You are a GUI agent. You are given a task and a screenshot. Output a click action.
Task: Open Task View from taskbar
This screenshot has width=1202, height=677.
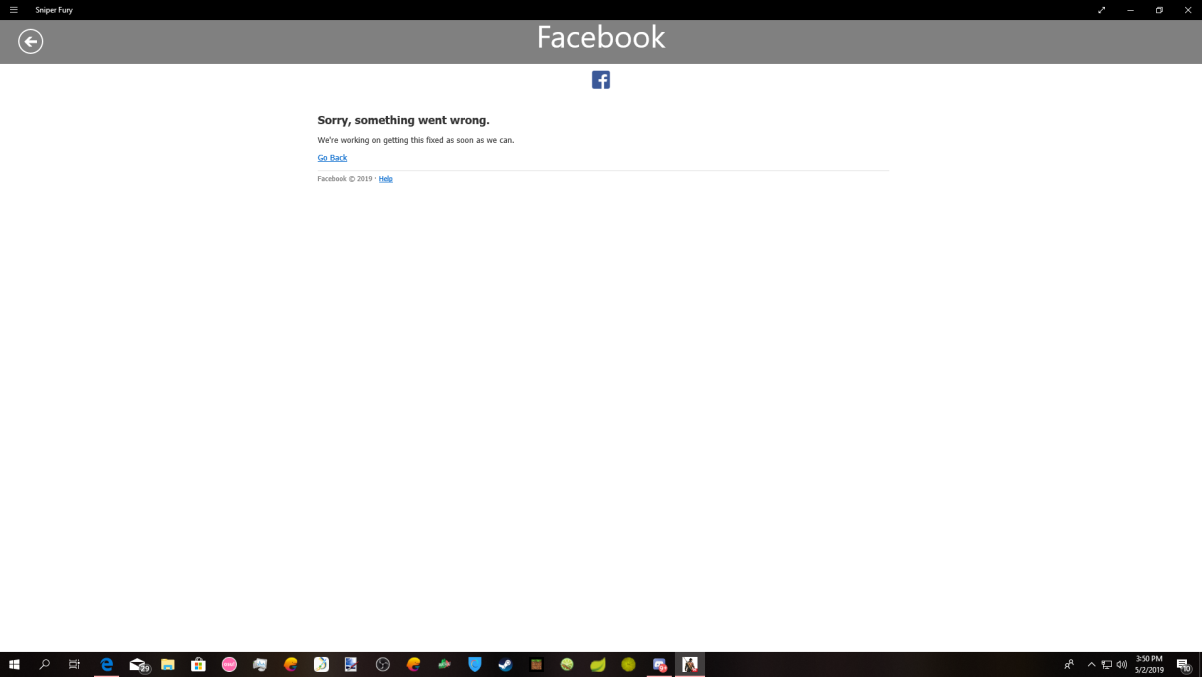74,664
